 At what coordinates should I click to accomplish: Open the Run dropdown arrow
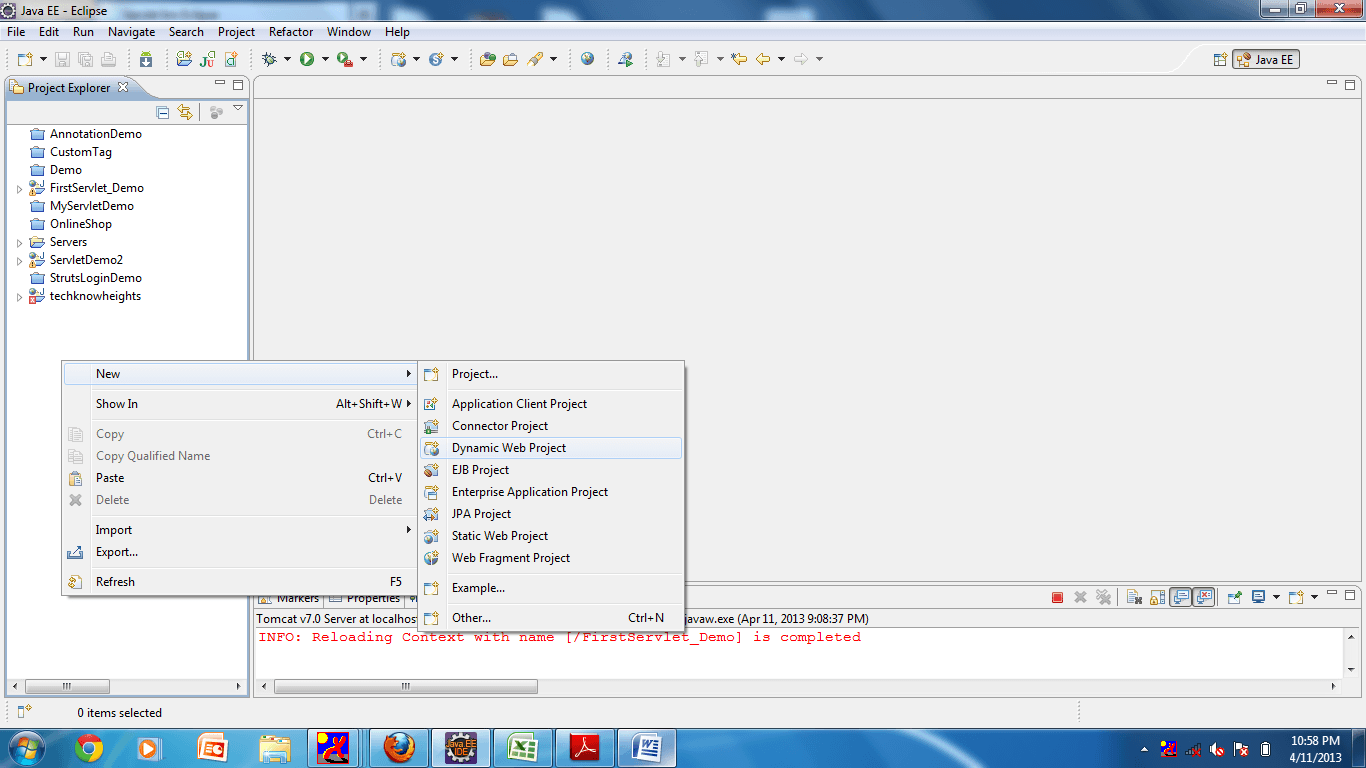(x=325, y=59)
